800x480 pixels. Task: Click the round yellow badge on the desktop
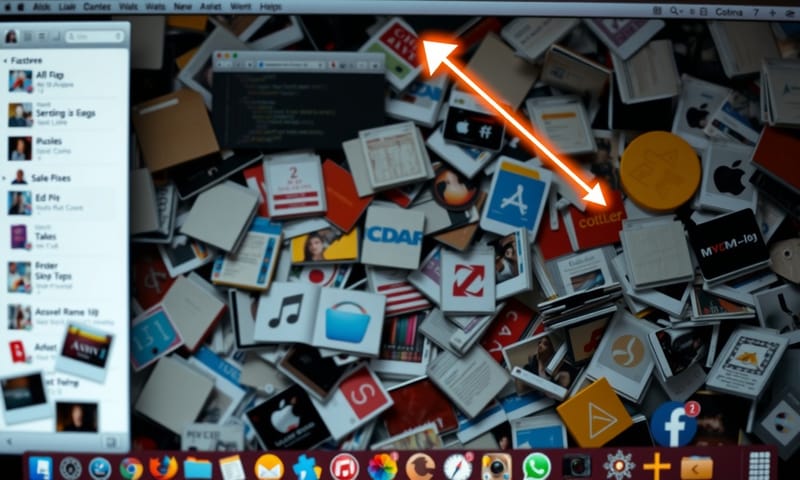(x=660, y=170)
